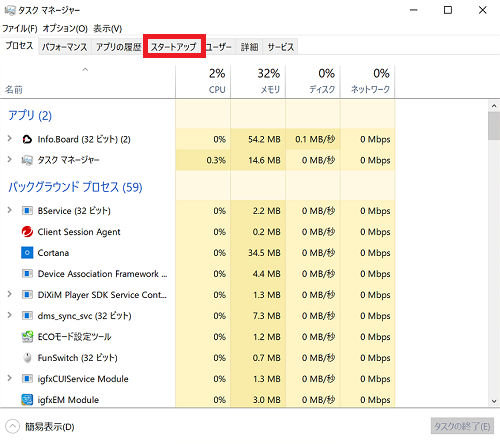Switch to the プロセス tab
Viewport: 500px width, 444px height.
click(x=19, y=46)
